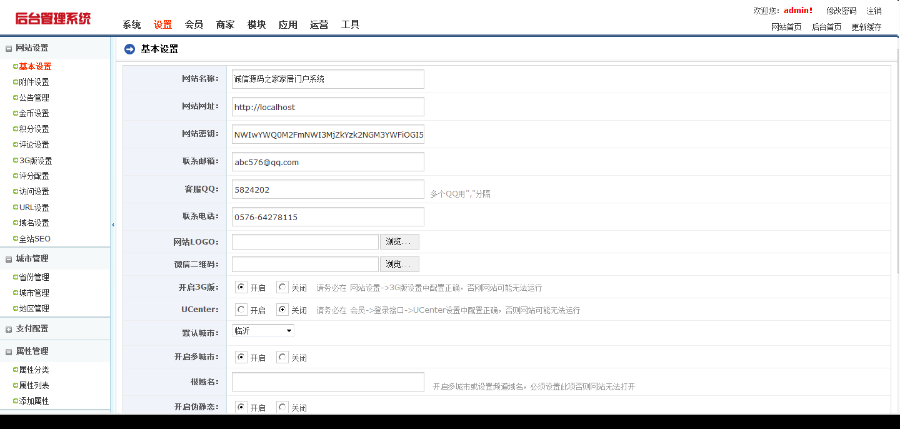This screenshot has height=429, width=900.
Task: Open the 模块 top menu
Action: coord(257,25)
